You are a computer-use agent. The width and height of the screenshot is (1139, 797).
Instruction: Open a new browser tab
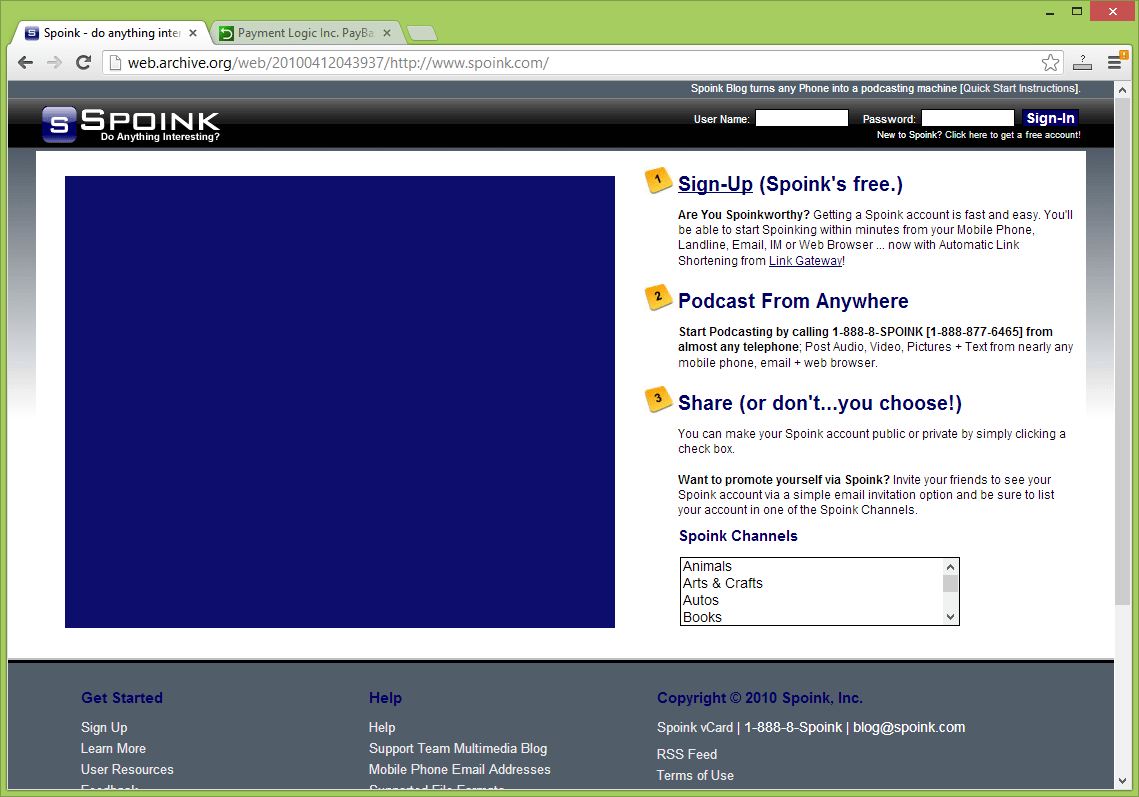click(x=421, y=33)
